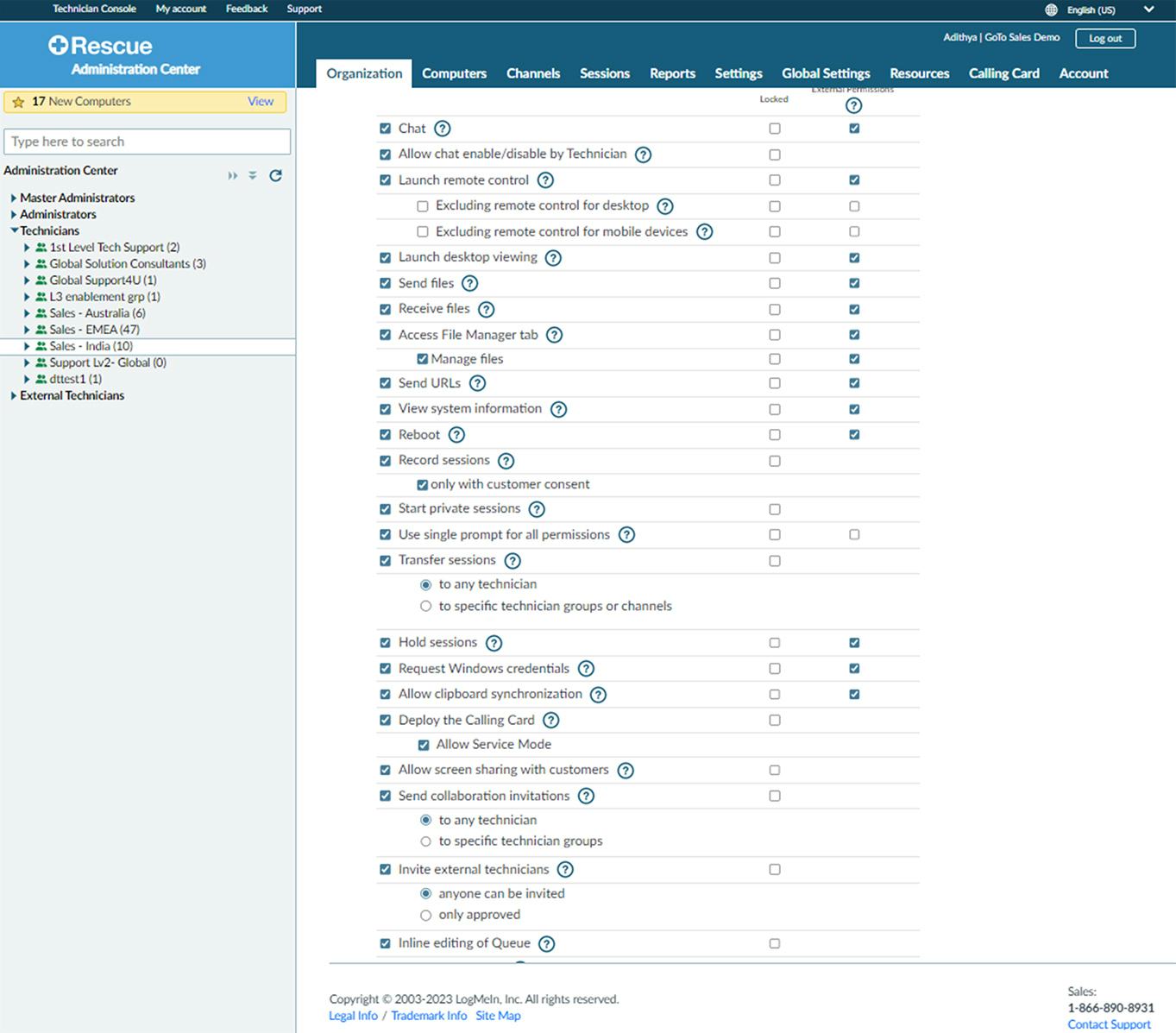The image size is (1176, 1033).
Task: Open the Calling Card tab
Action: pos(1003,74)
